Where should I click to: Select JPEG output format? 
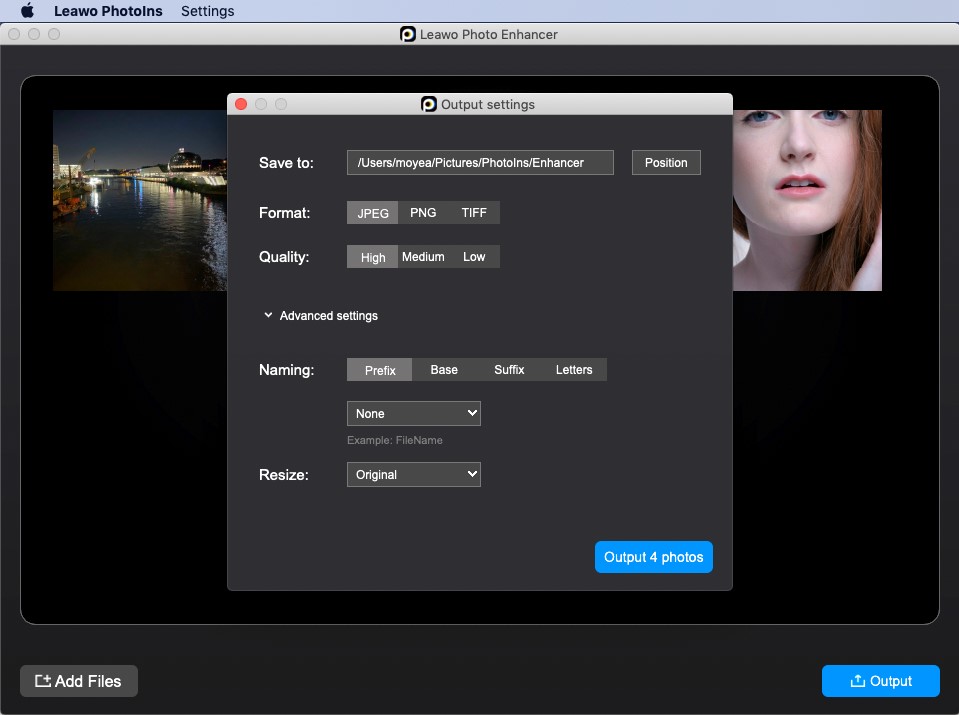point(373,213)
